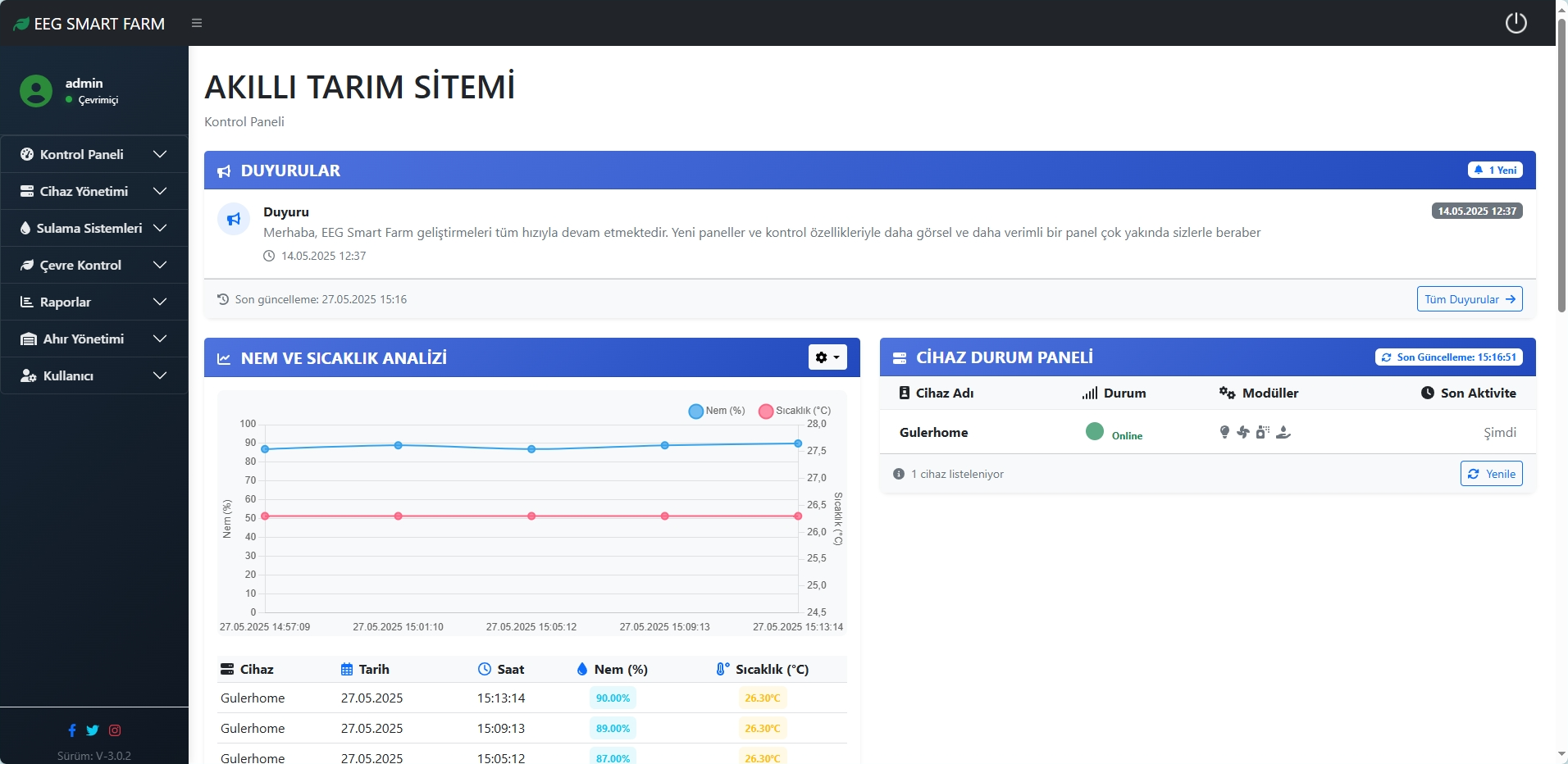The height and width of the screenshot is (764, 1568).
Task: Expand the Raporlar menu chevron
Action: coord(160,302)
